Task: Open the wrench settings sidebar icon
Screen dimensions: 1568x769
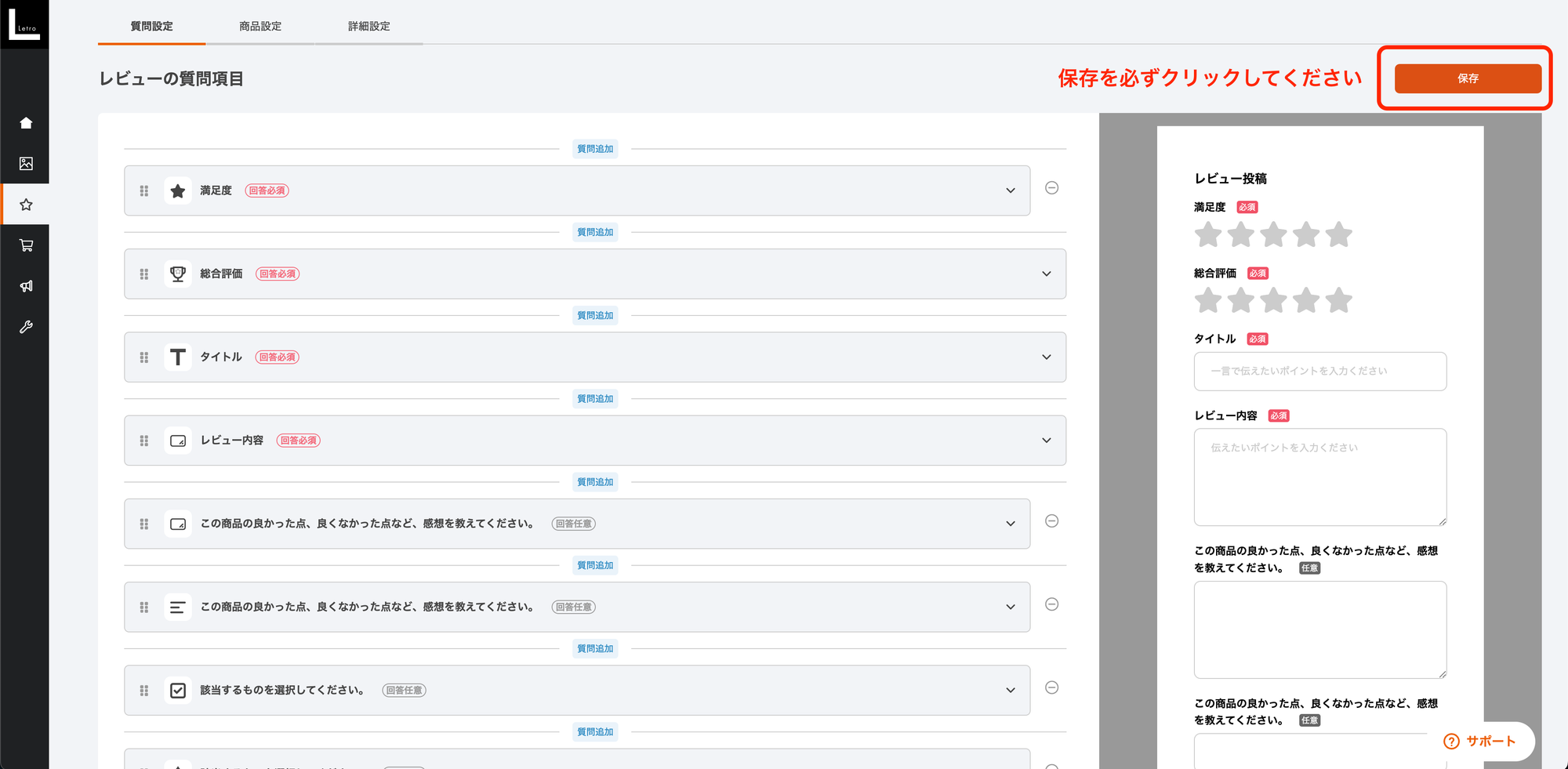Action: pos(26,327)
